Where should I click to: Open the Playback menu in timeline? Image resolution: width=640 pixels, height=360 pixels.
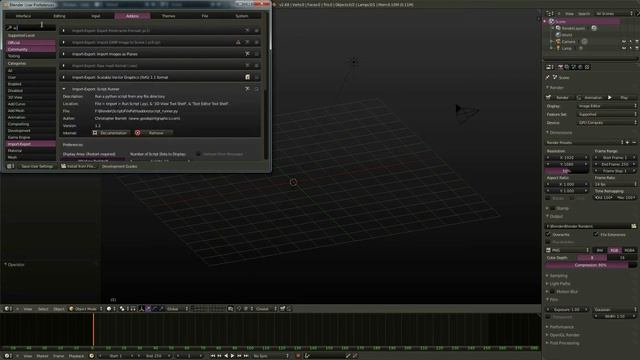tap(76, 356)
